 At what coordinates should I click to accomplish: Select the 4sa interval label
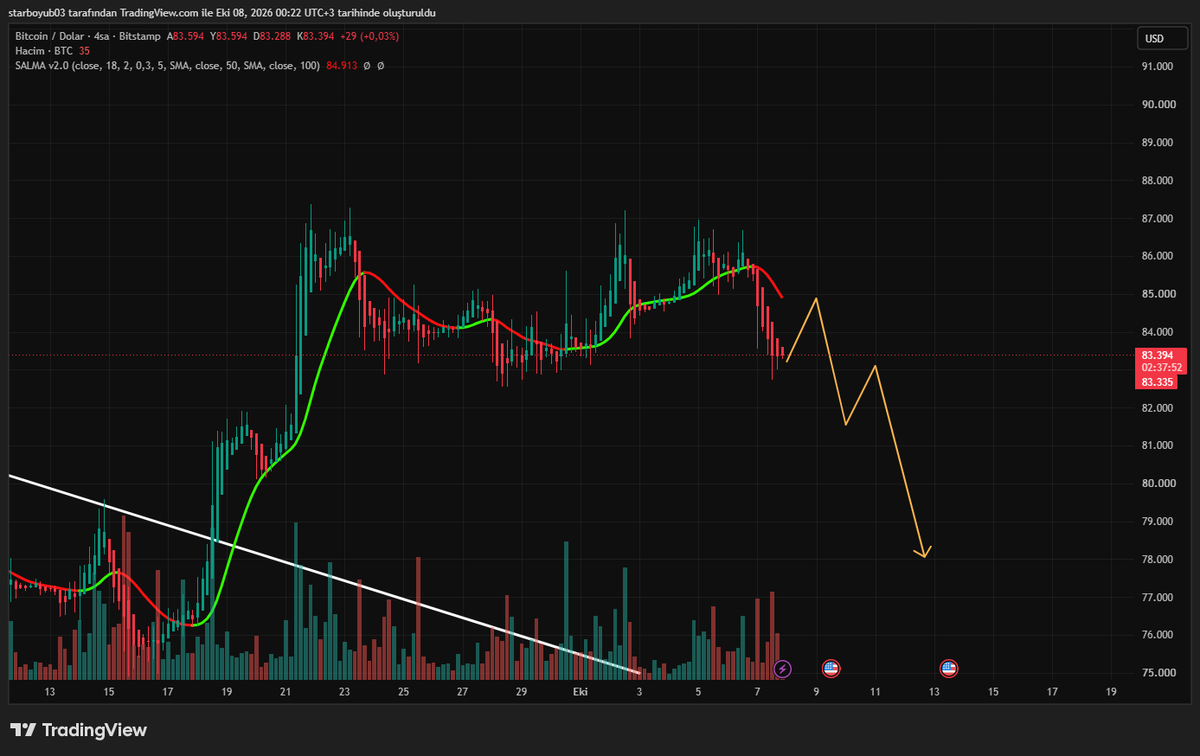103,37
